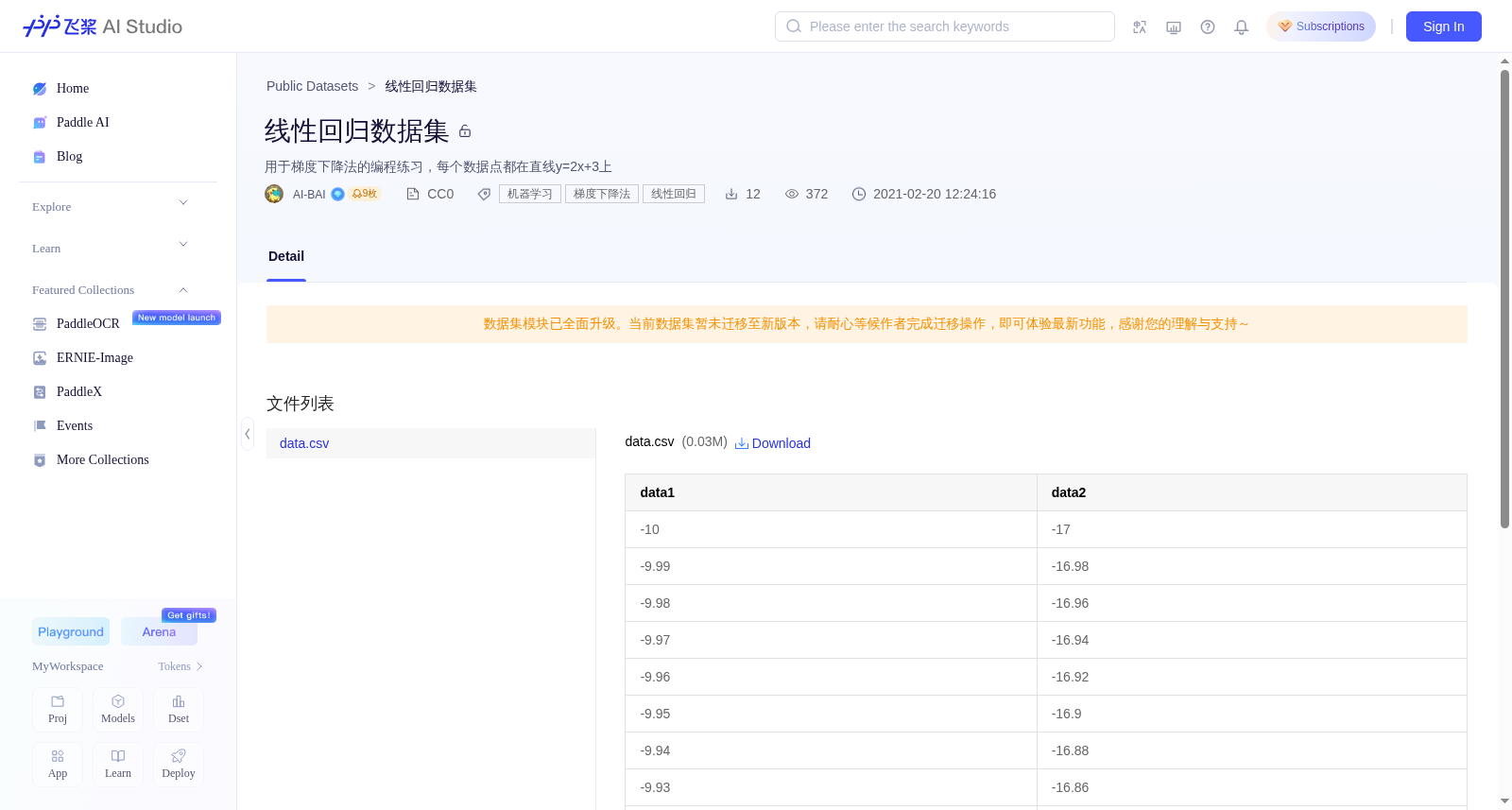Viewport: 1512px width, 810px height.
Task: Click the data2 column header
Action: point(1252,492)
